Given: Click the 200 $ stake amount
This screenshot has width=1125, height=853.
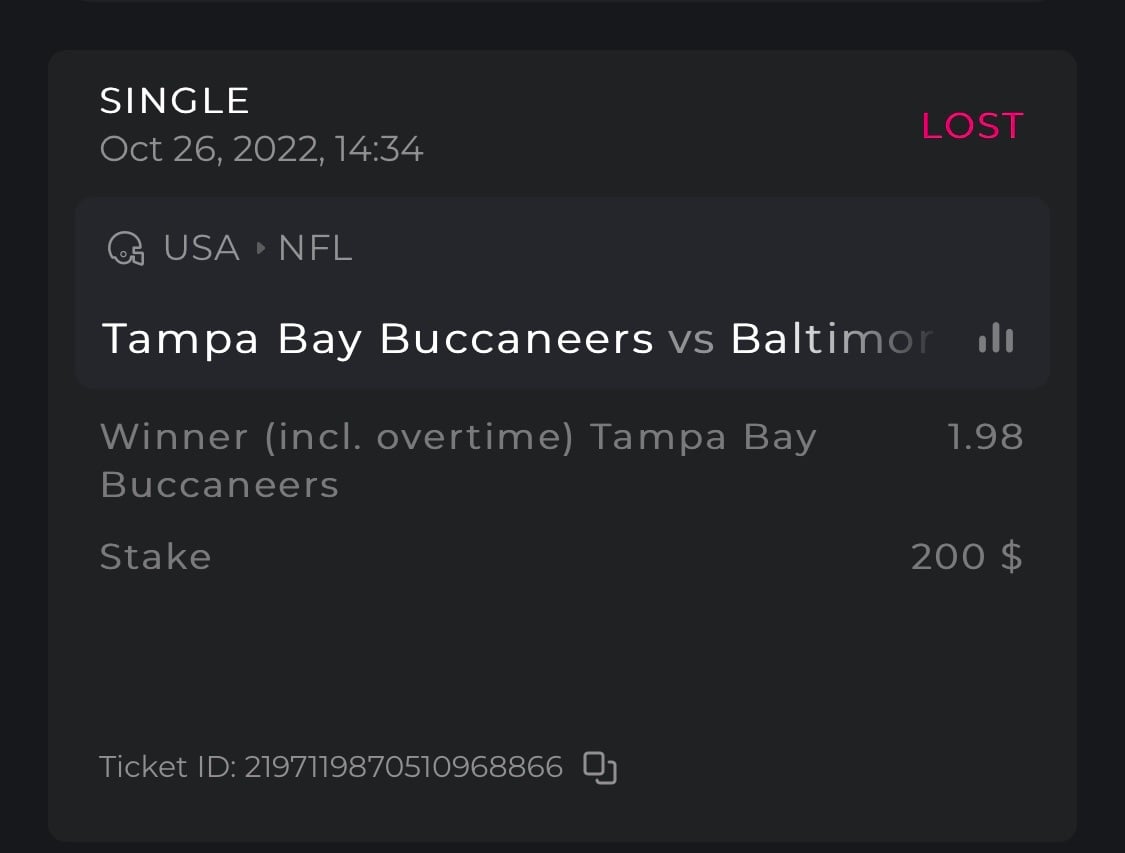Looking at the screenshot, I should (966, 557).
